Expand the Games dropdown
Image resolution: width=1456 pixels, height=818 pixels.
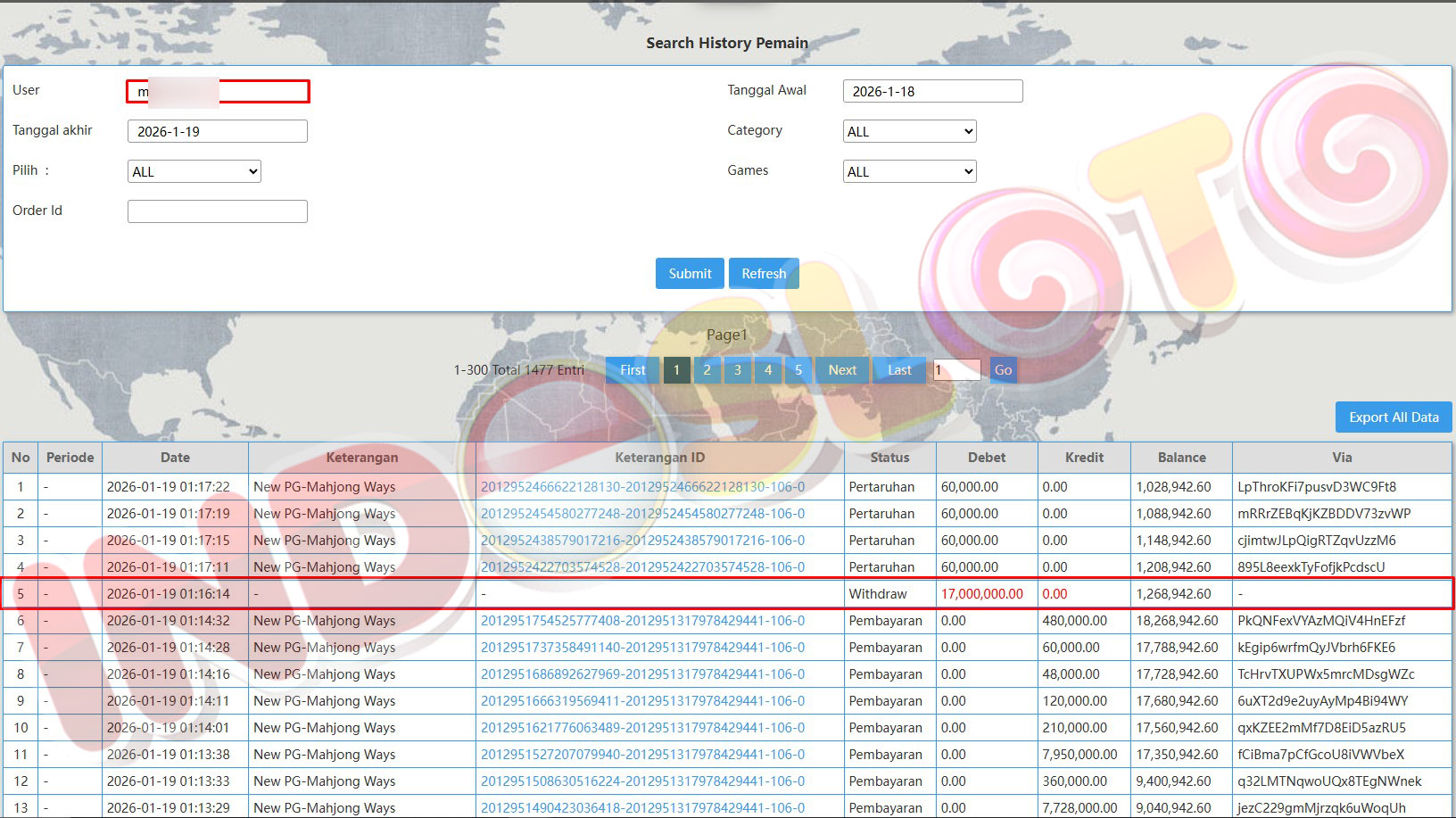click(909, 172)
